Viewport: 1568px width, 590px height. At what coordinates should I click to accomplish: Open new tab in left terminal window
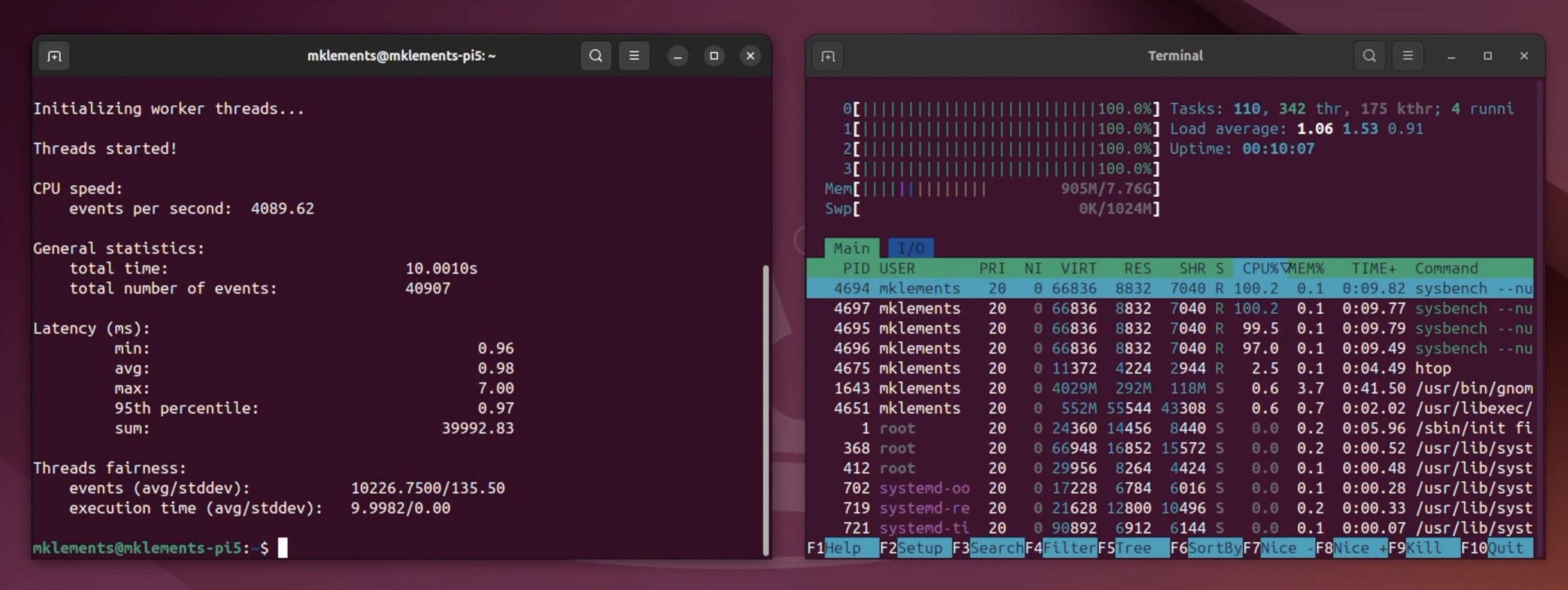click(x=54, y=56)
